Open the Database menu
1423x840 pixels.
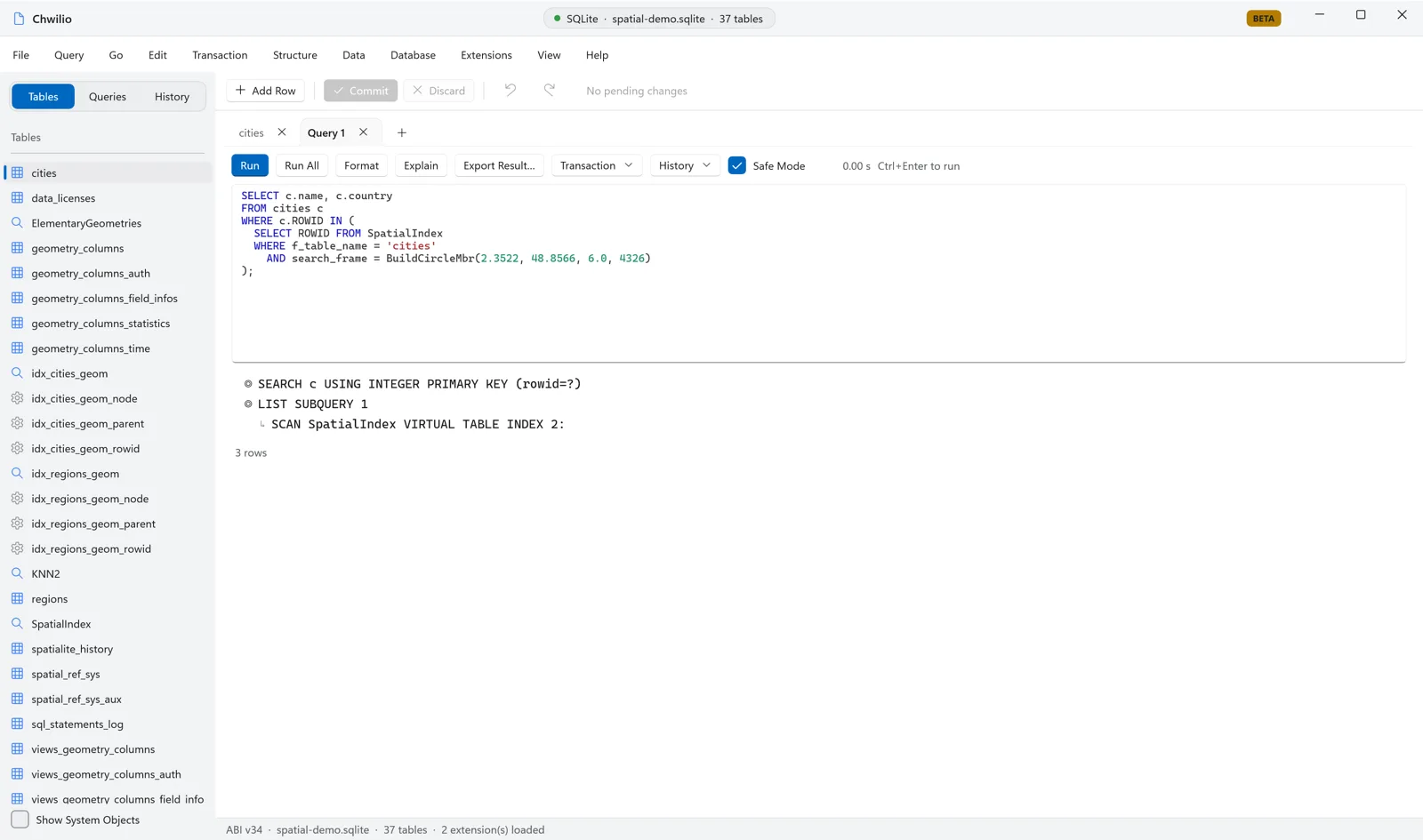click(413, 55)
